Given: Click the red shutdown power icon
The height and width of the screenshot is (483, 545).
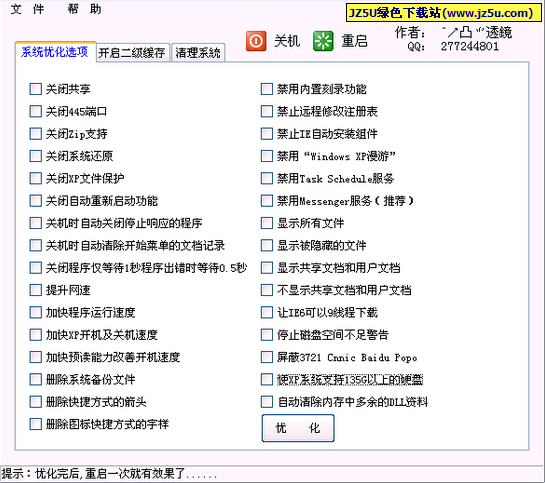Looking at the screenshot, I should pyautogui.click(x=256, y=41).
